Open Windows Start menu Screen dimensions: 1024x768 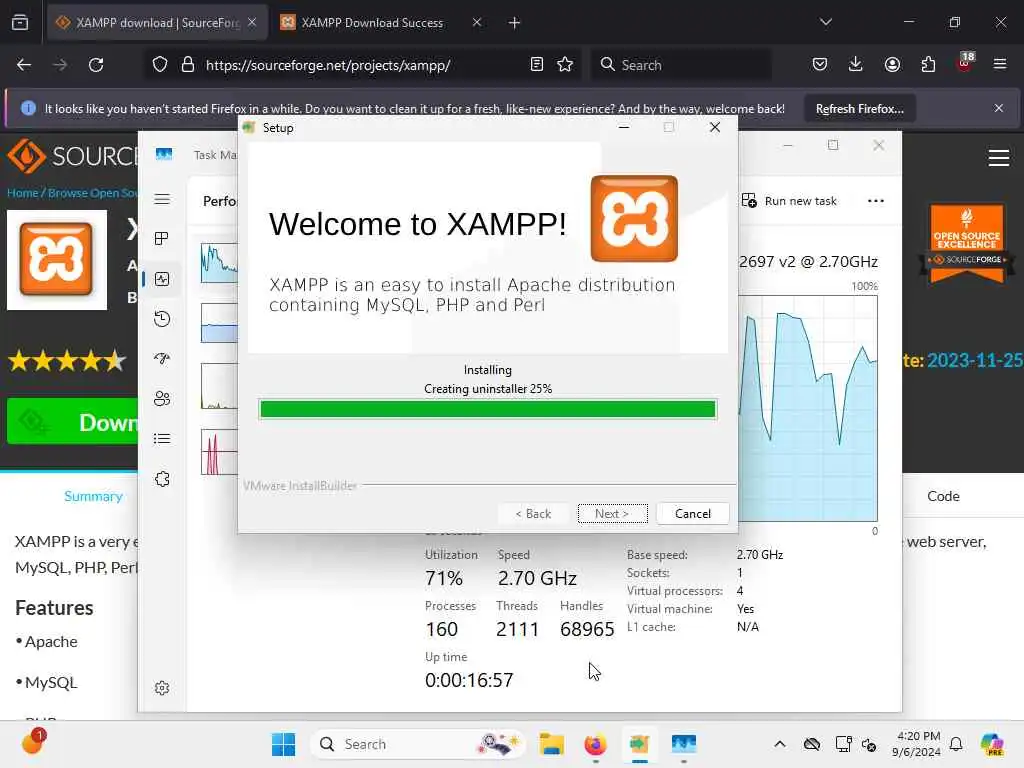pyautogui.click(x=283, y=744)
